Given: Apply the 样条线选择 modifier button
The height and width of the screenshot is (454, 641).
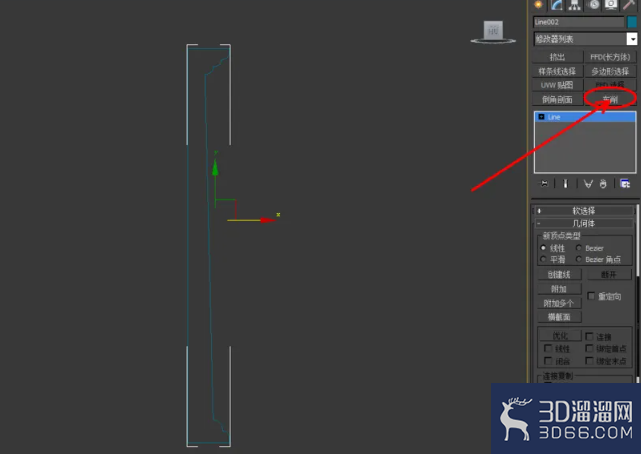Looking at the screenshot, I should tap(557, 71).
